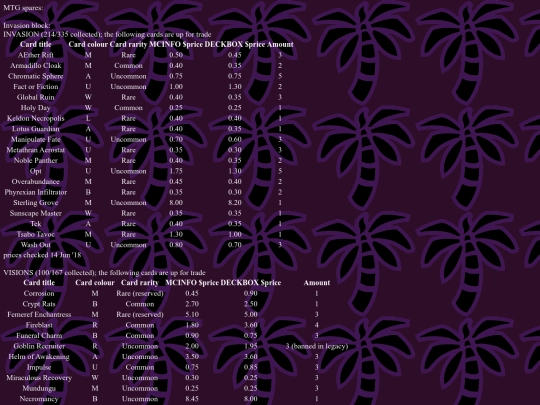Click the 'prices checked 14 Jun '18' note
Screen dimensions: 540x405
tap(42, 255)
